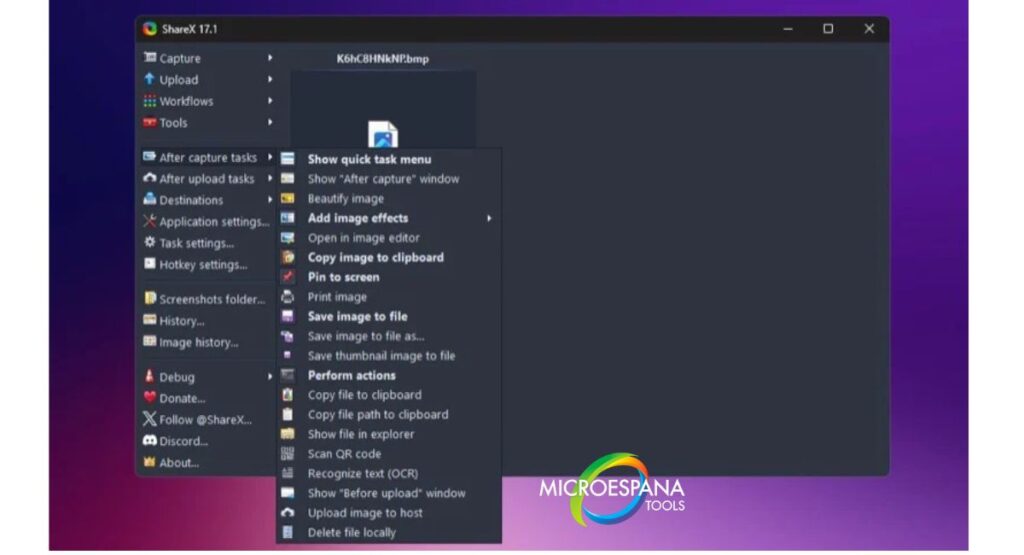
Task: Expand the Destinations submenu arrow
Action: click(270, 200)
